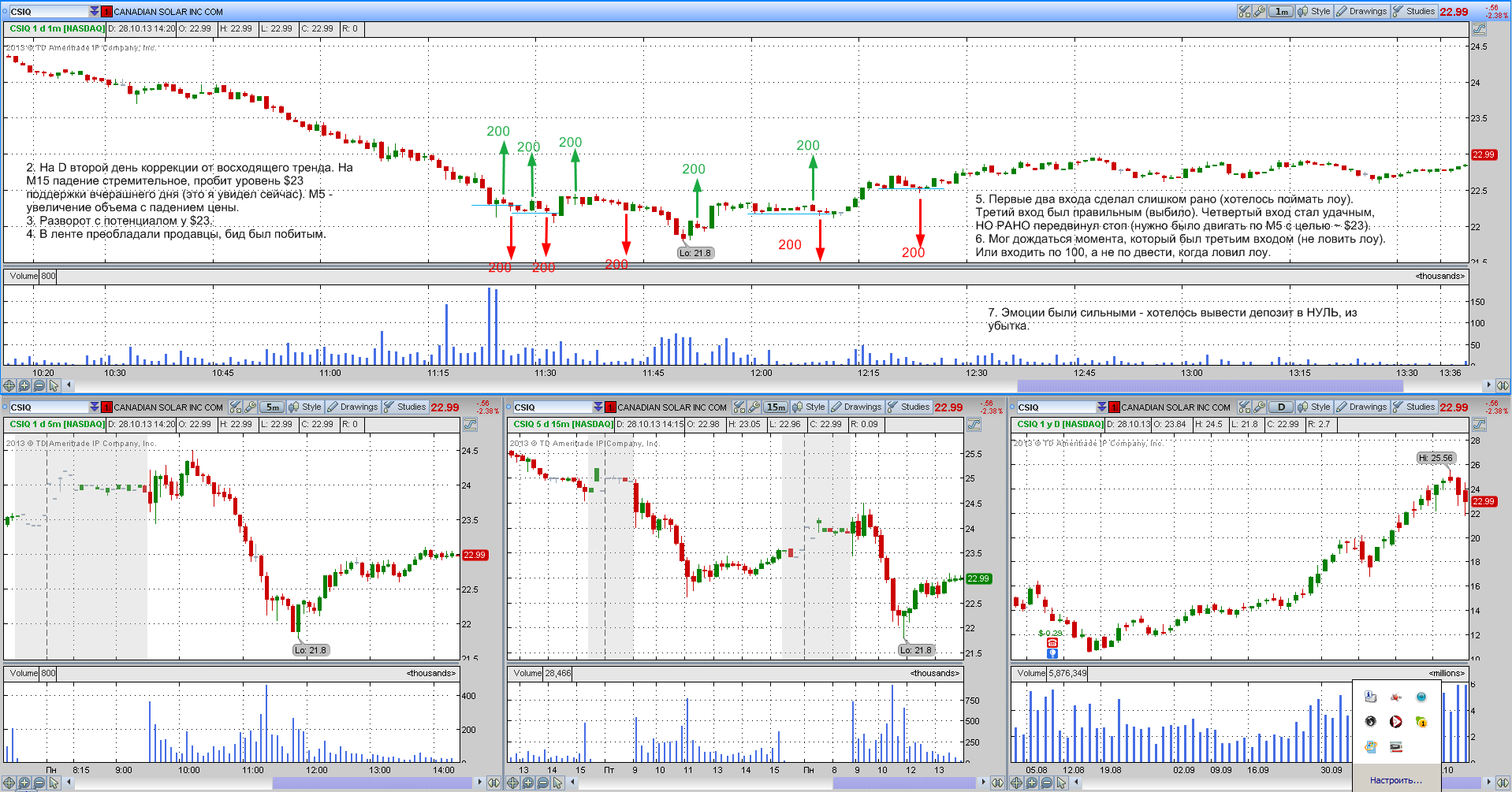Click 'Настроить...' link in tray popup
Screen dimensions: 1512x792
1395,780
